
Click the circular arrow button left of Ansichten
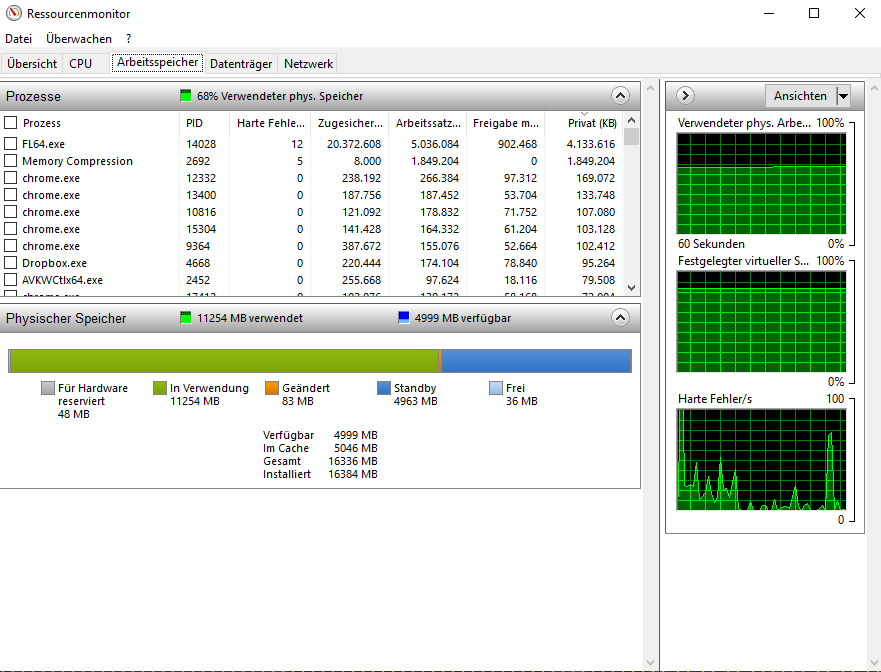click(685, 96)
